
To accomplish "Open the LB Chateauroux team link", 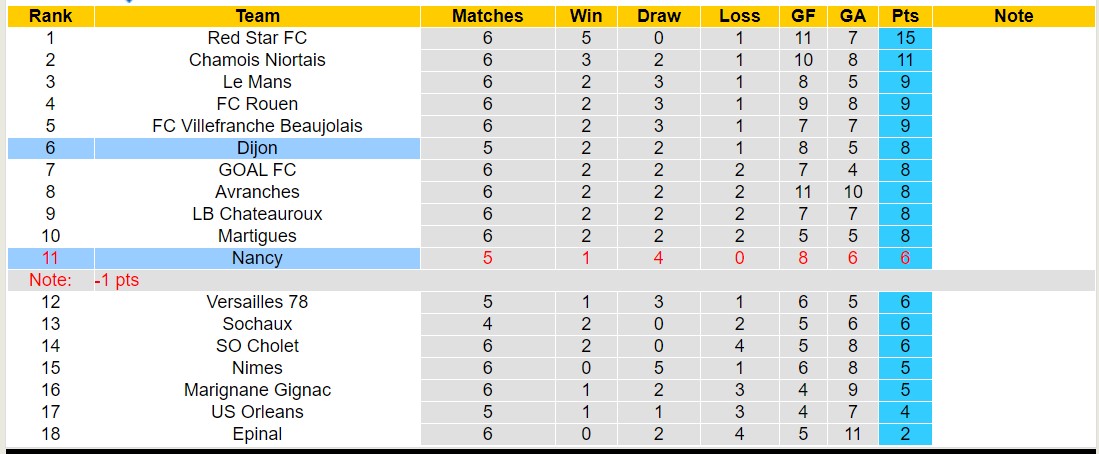I will click(x=257, y=214).
